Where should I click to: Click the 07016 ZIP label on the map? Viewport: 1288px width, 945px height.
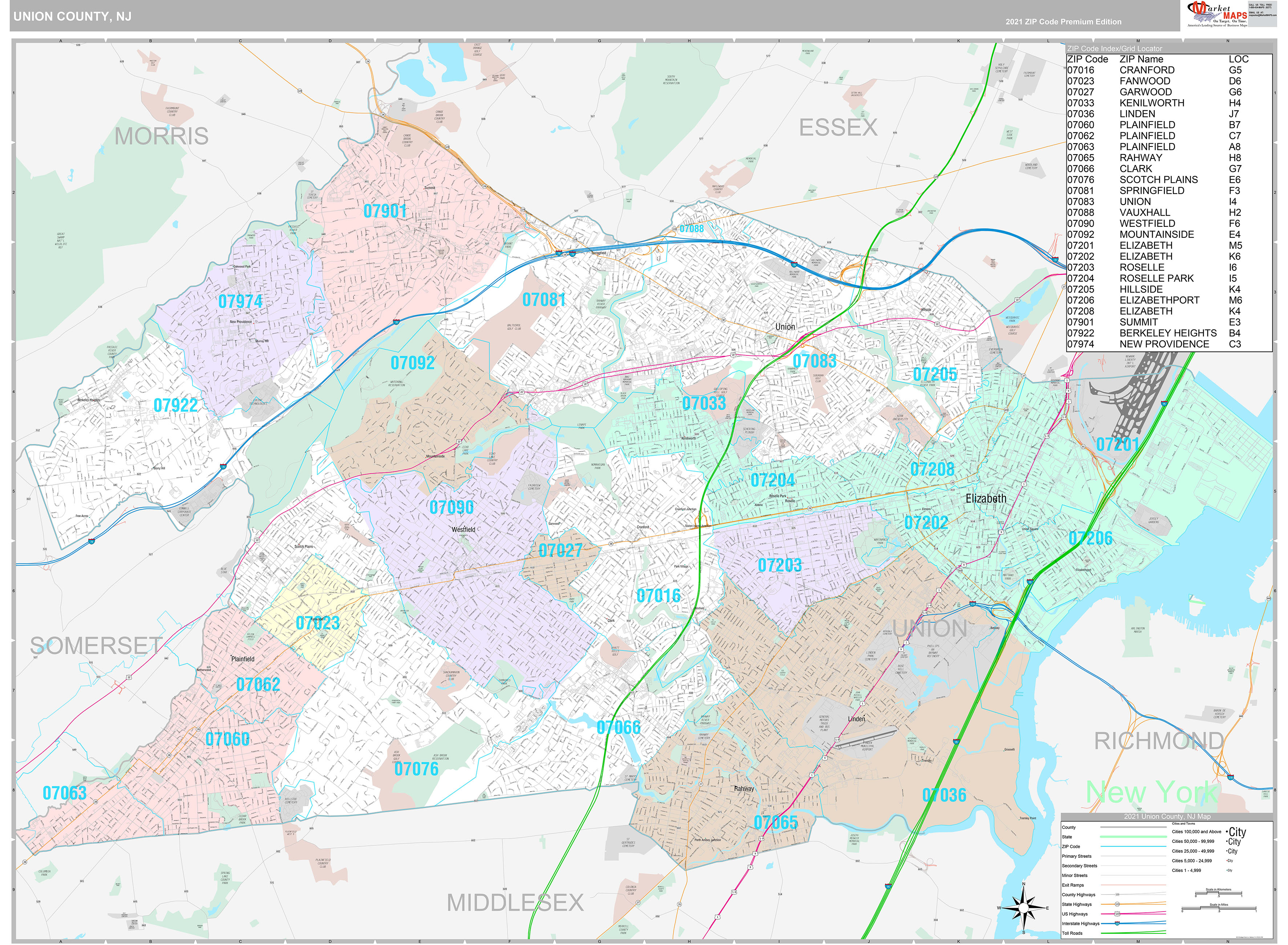tap(659, 596)
